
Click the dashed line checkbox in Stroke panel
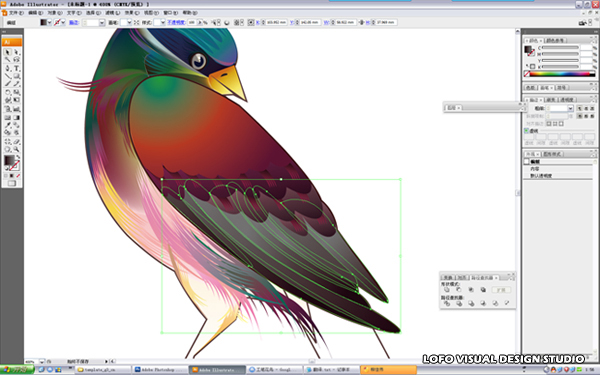point(526,130)
